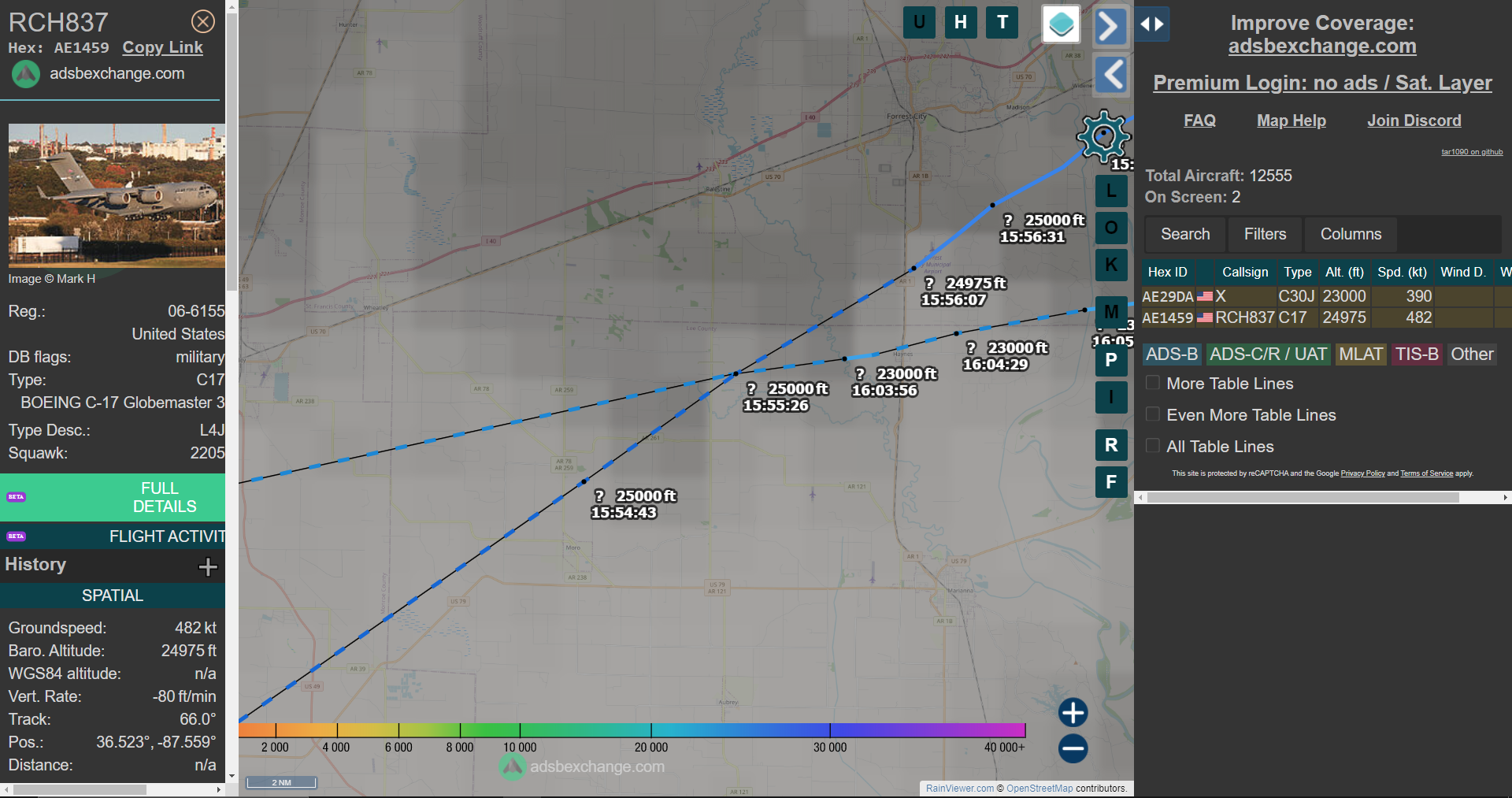Switch to the Columns tab

[x=1351, y=234]
